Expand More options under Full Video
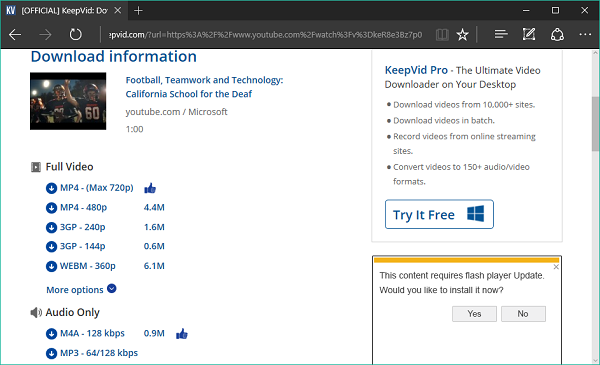This screenshot has height=365, width=600. 81,289
